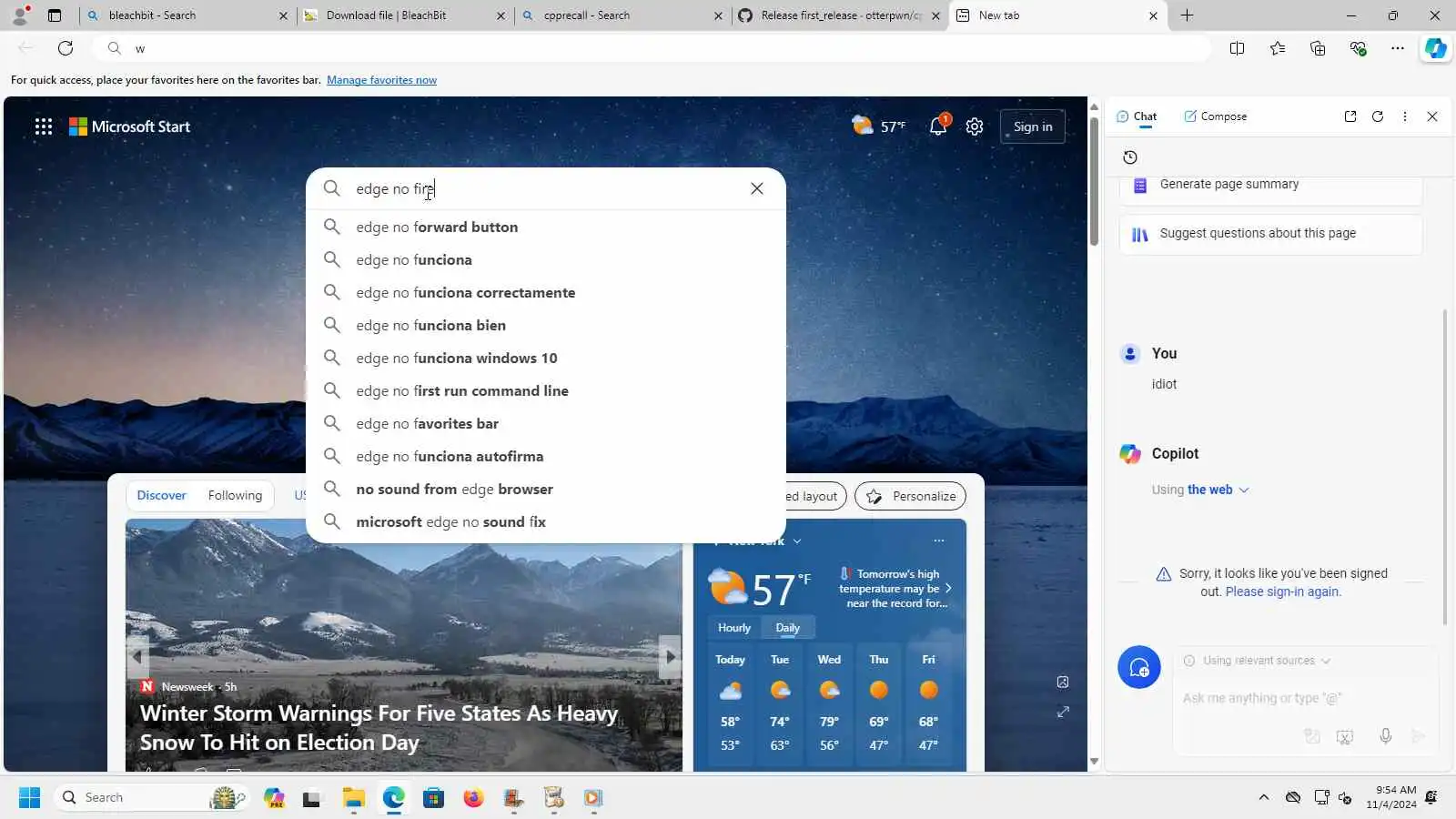Screen dimensions: 1456x819
Task: Switch to Compose tab in Copilot
Action: [x=1215, y=116]
